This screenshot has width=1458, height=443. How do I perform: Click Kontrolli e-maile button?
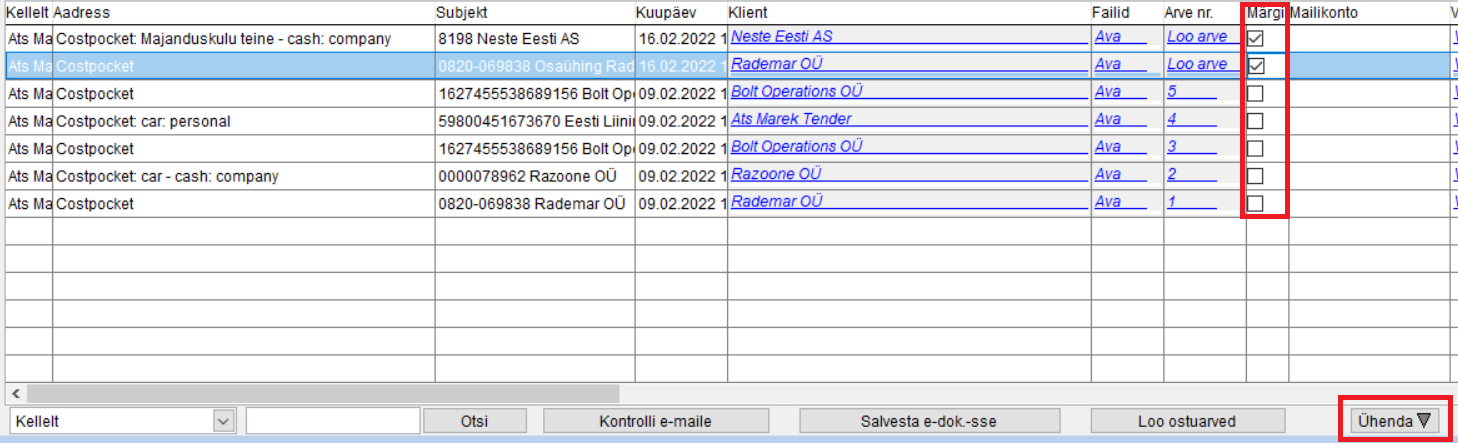pyautogui.click(x=655, y=421)
